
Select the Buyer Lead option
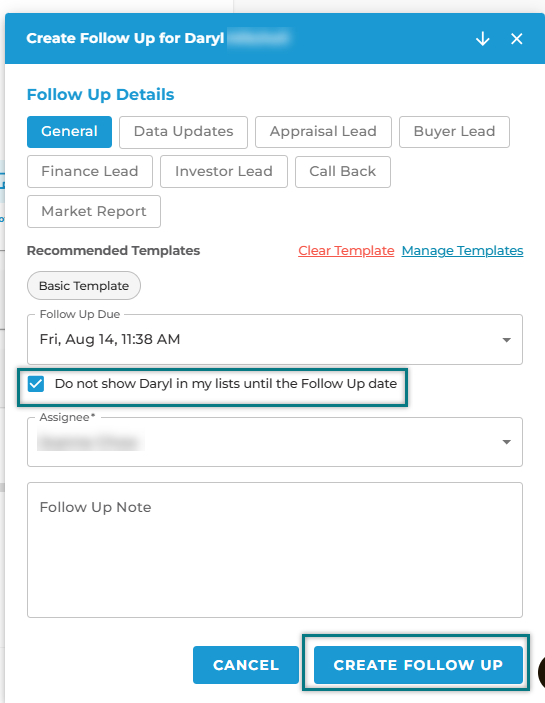pos(454,132)
